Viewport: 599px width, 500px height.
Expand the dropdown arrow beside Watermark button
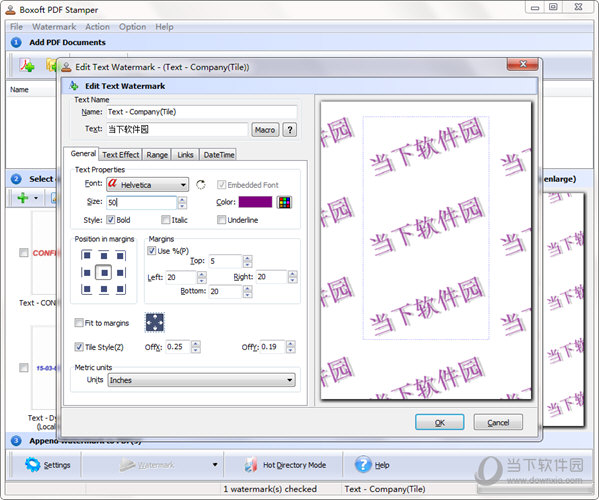[x=215, y=465]
